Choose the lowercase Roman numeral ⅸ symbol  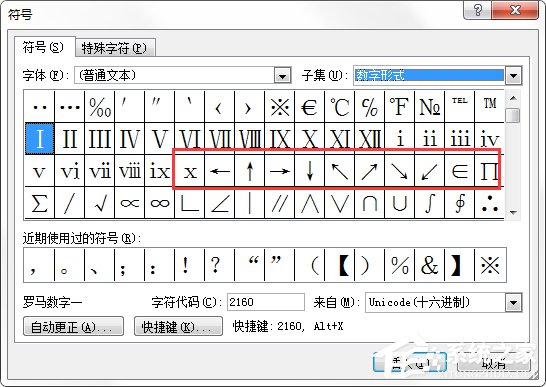click(x=159, y=171)
